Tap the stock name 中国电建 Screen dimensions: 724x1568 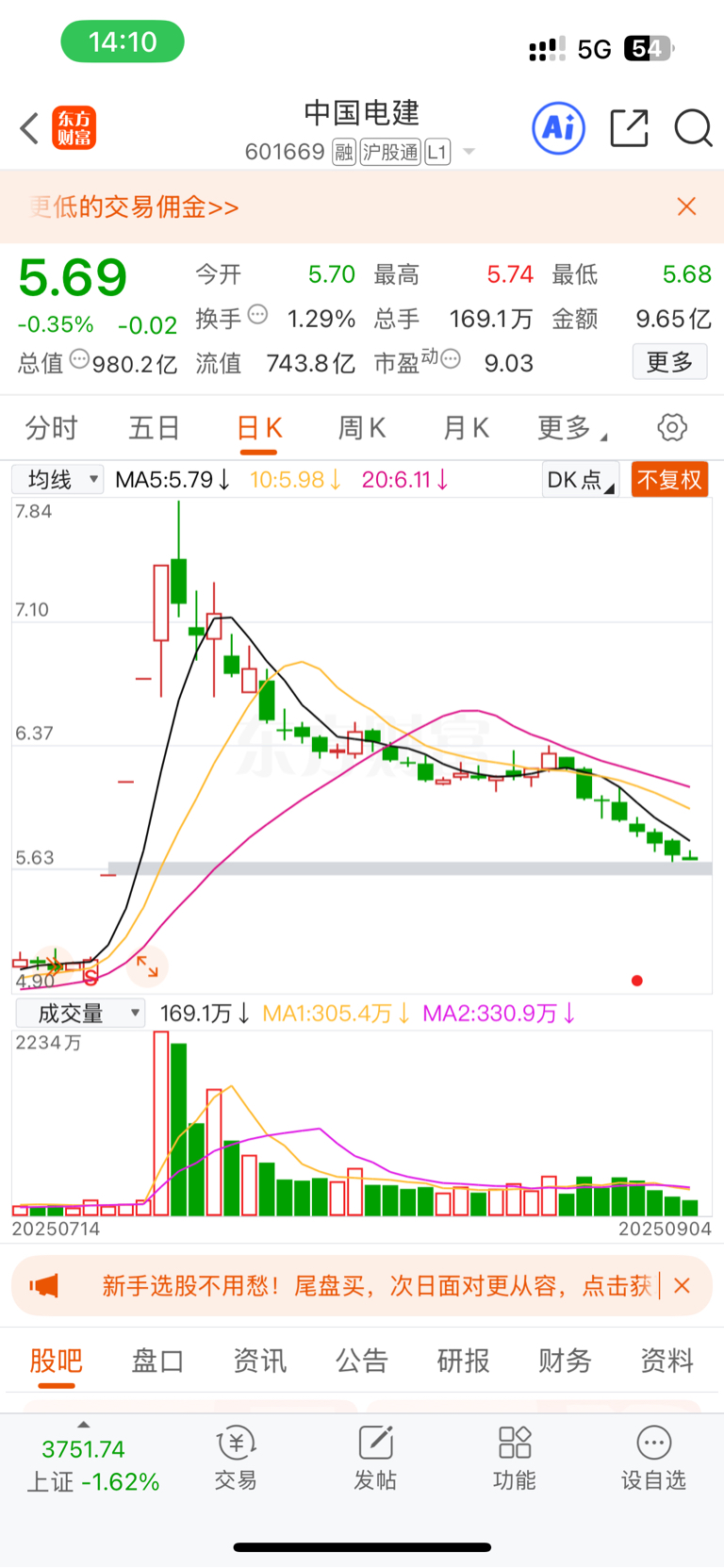coord(362,113)
